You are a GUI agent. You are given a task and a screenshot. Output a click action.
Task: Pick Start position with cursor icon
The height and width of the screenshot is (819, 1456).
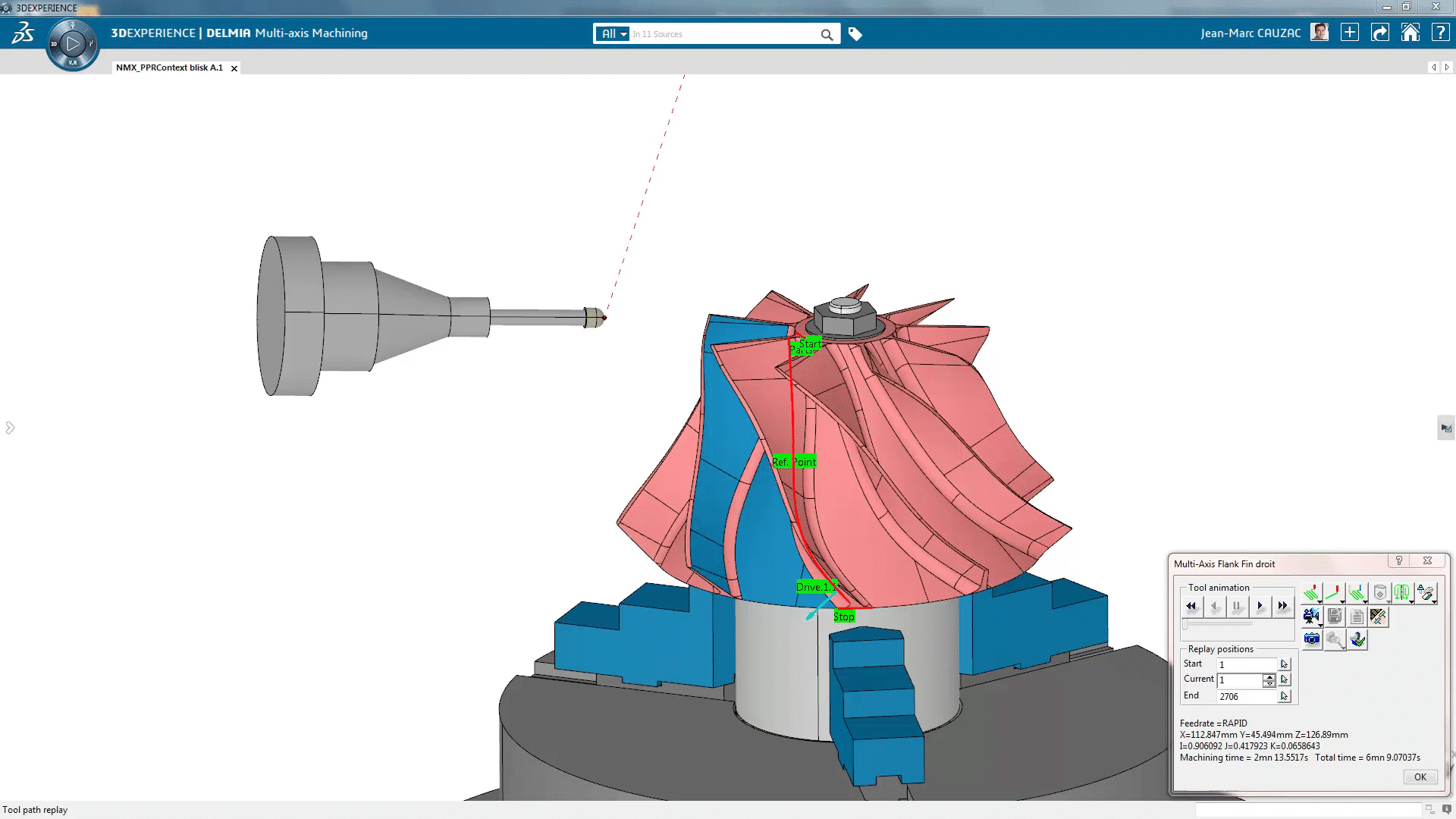[x=1284, y=664]
